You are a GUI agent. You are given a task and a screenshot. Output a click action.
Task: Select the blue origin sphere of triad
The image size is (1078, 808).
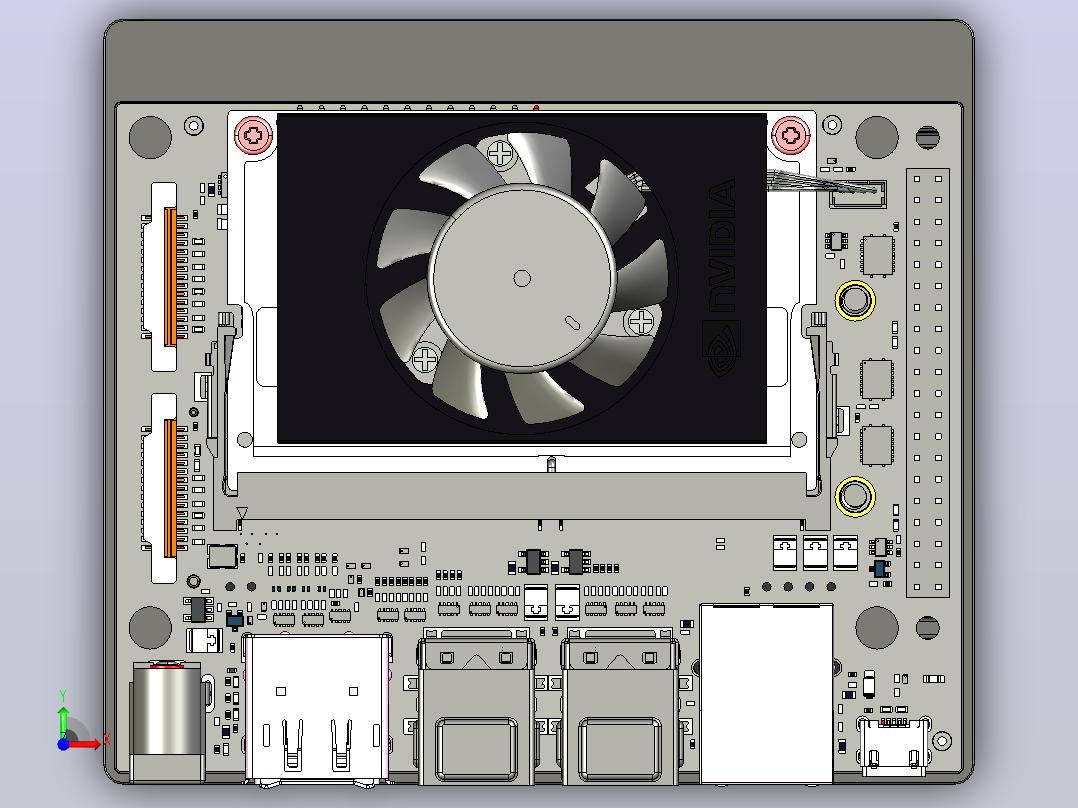(63, 744)
